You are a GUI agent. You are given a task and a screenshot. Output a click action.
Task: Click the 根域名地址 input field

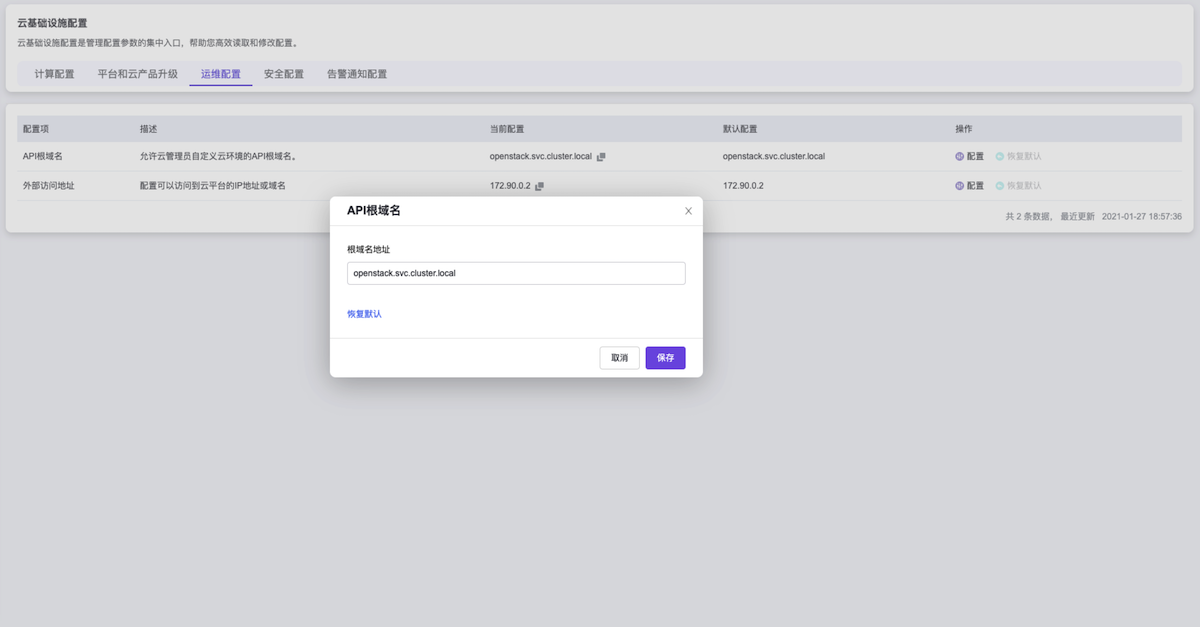click(x=516, y=273)
